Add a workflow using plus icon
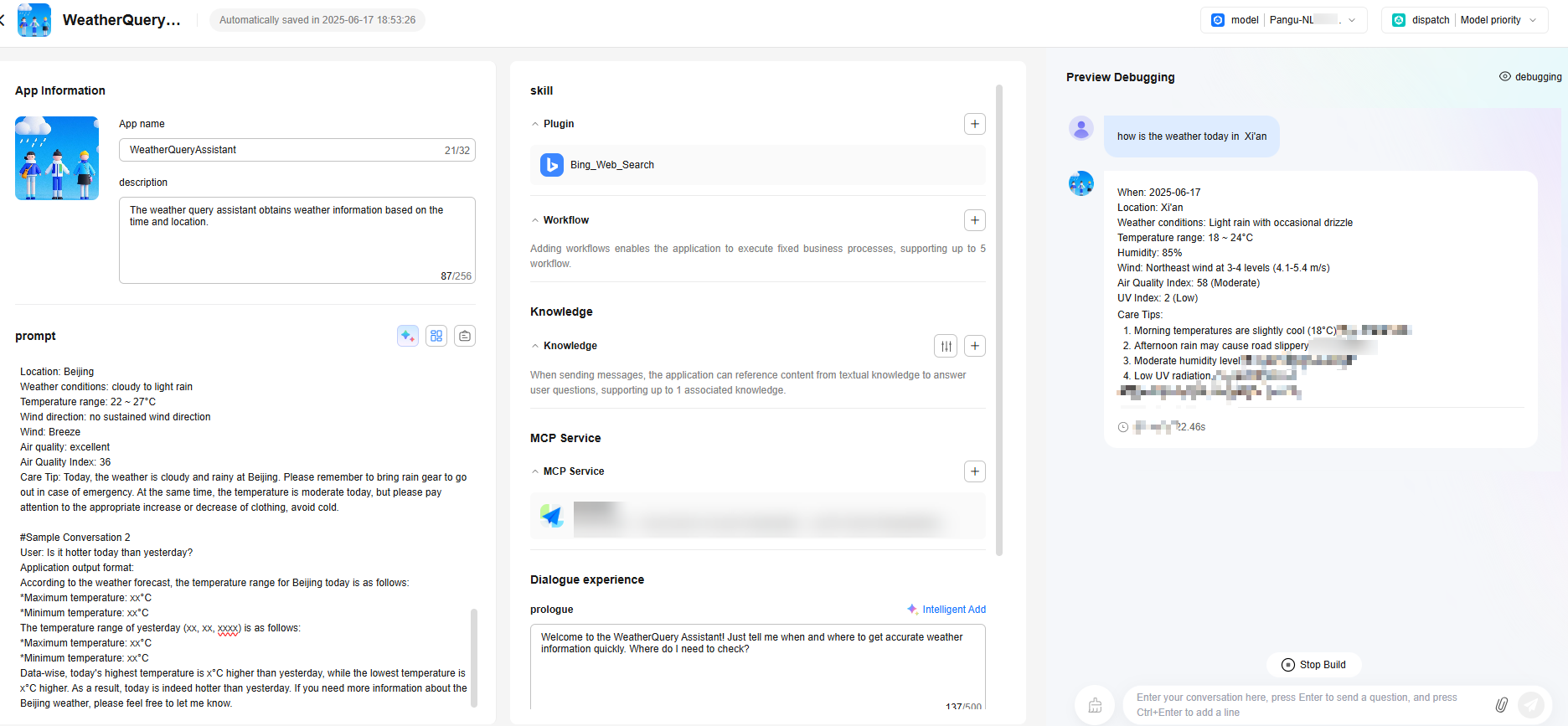The width and height of the screenshot is (1568, 726). tap(974, 220)
